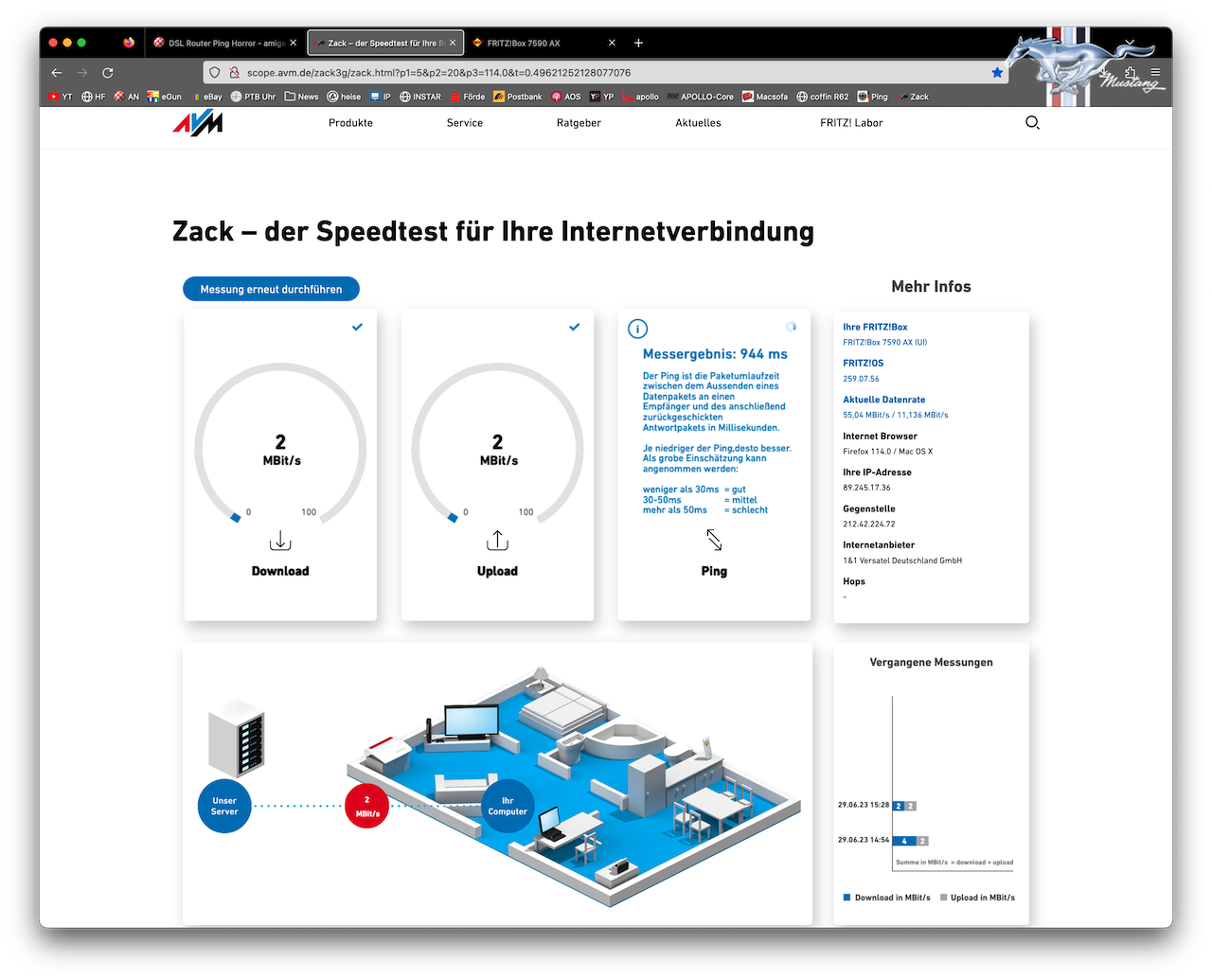Viewport: 1212px width, 980px height.
Task: Open the Macsofa bookmark
Action: point(765,97)
